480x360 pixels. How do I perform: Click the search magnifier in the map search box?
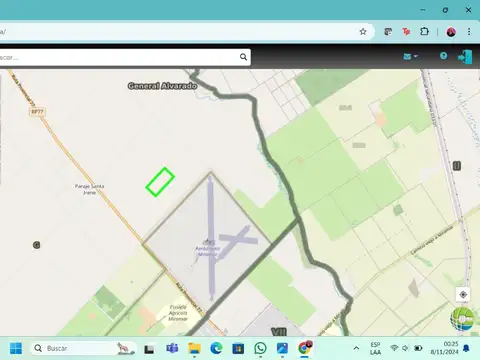pyautogui.click(x=243, y=57)
